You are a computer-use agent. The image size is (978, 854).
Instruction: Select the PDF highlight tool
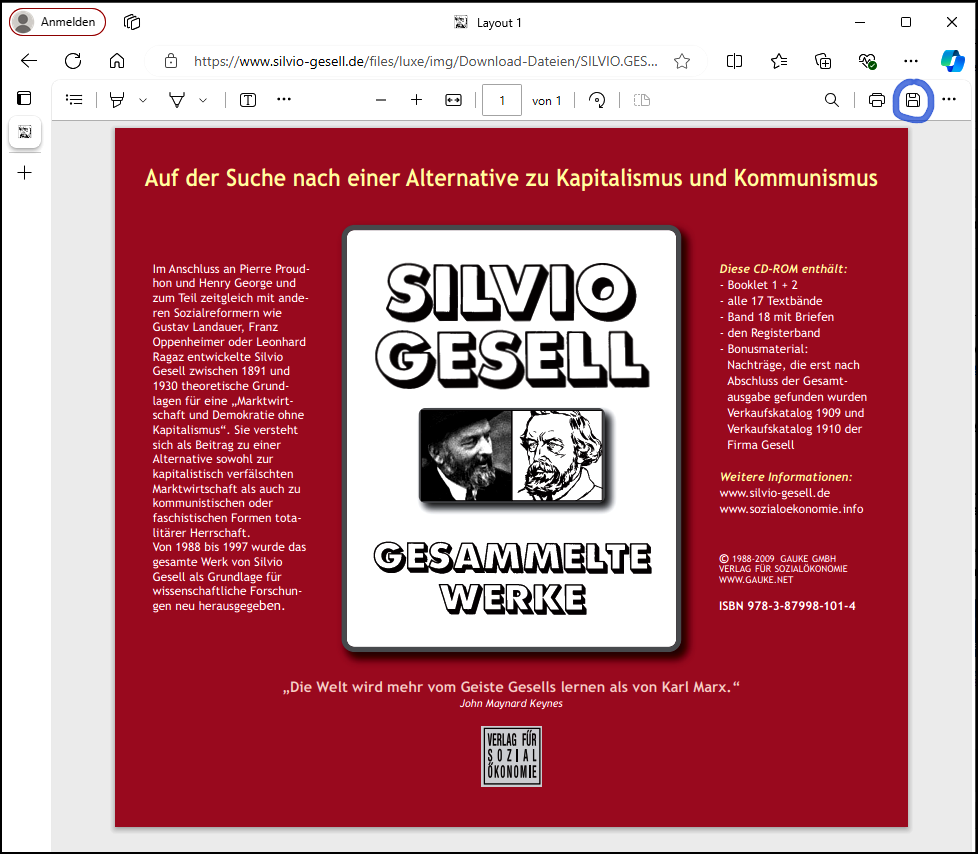117,100
